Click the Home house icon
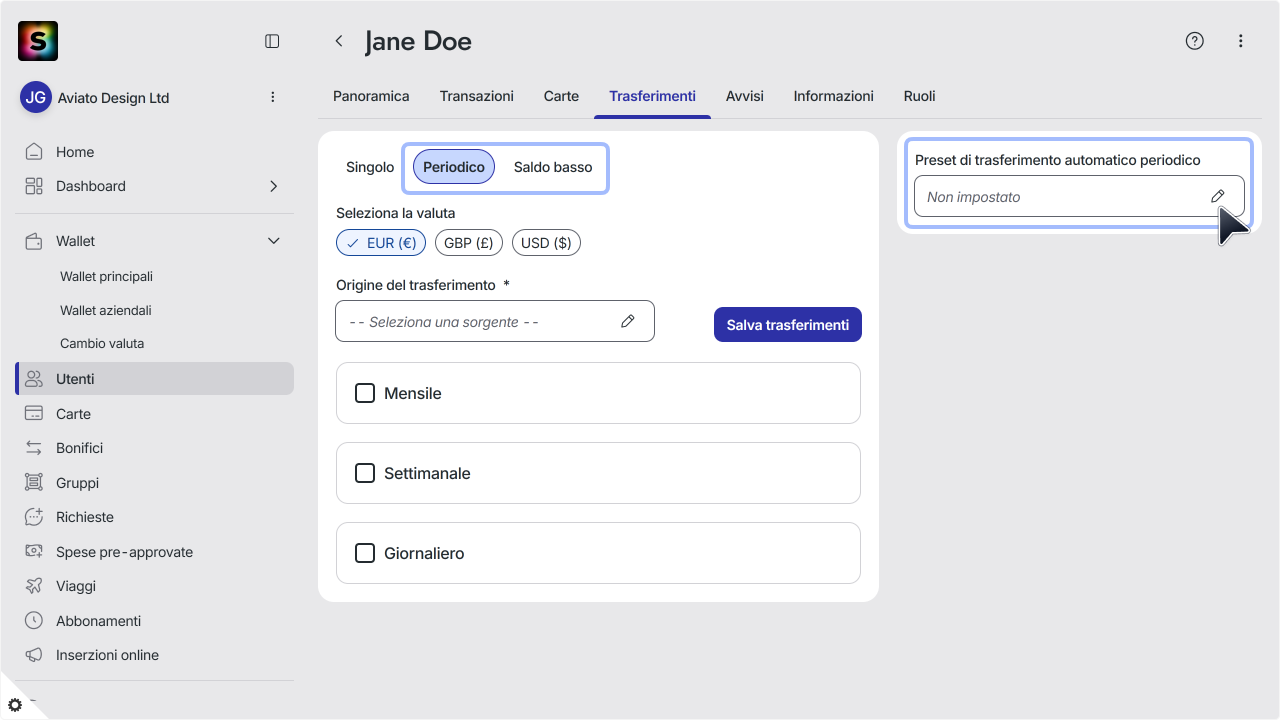 point(34,152)
